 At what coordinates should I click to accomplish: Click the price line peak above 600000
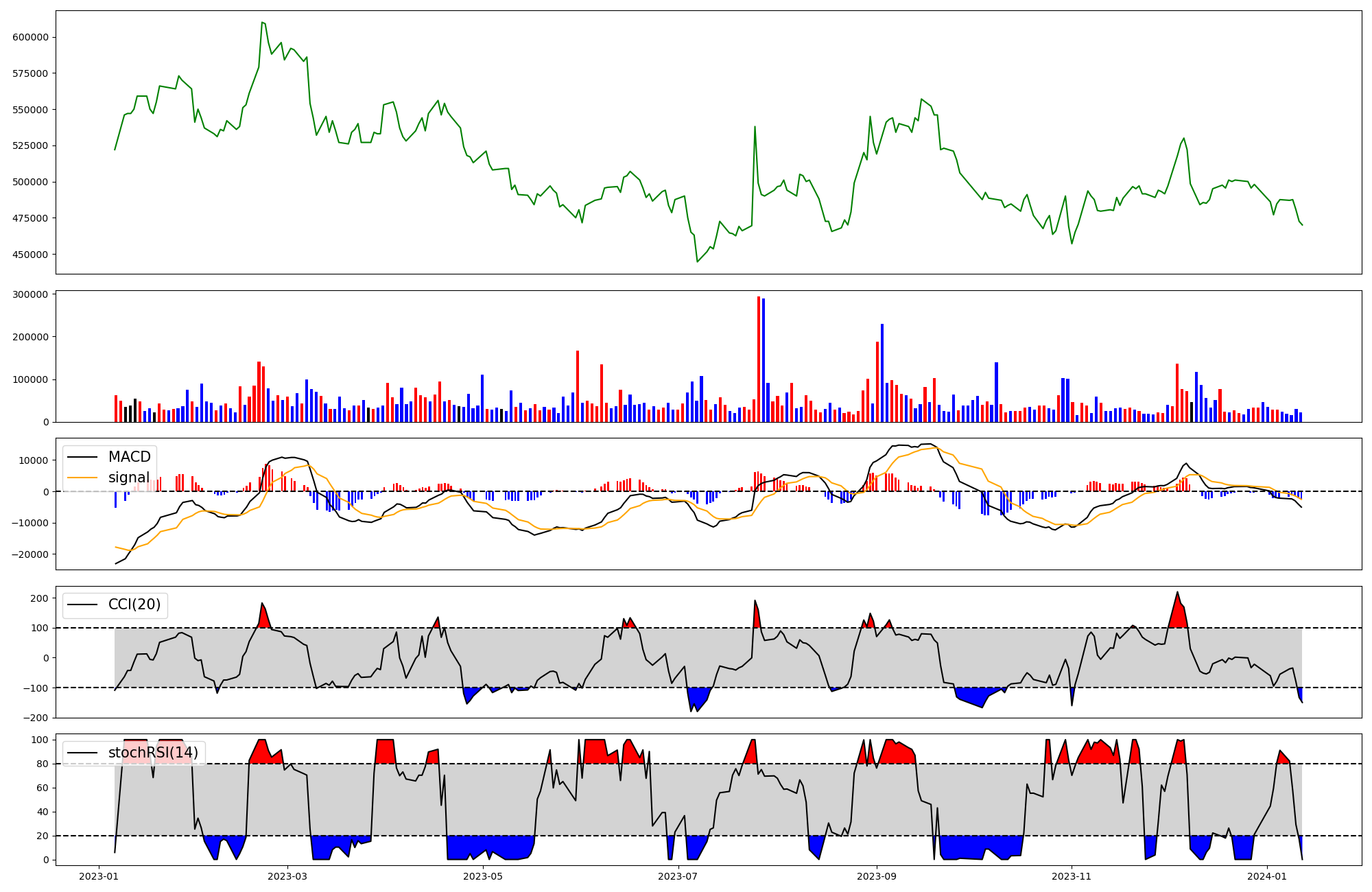pos(262,23)
